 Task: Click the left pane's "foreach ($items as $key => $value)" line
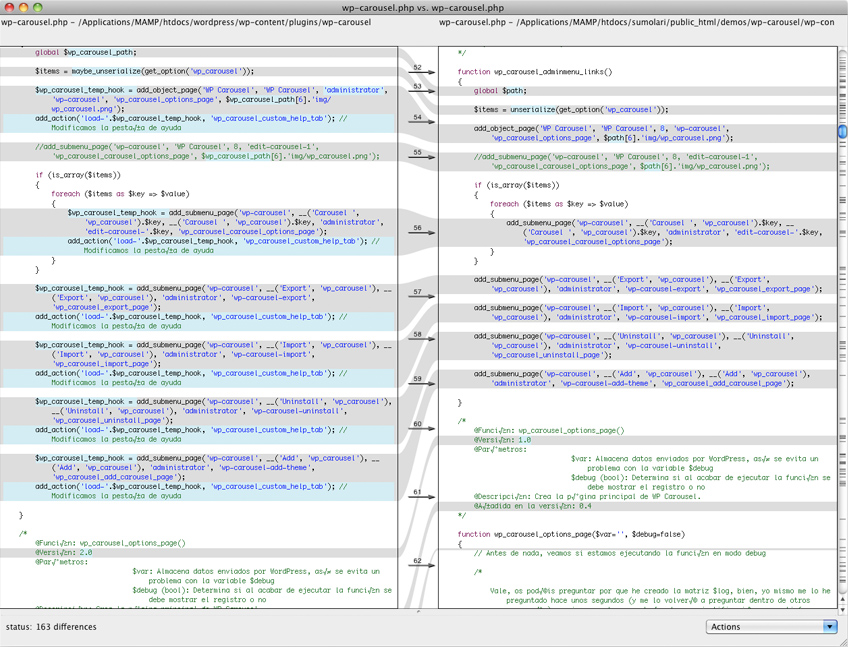click(120, 194)
